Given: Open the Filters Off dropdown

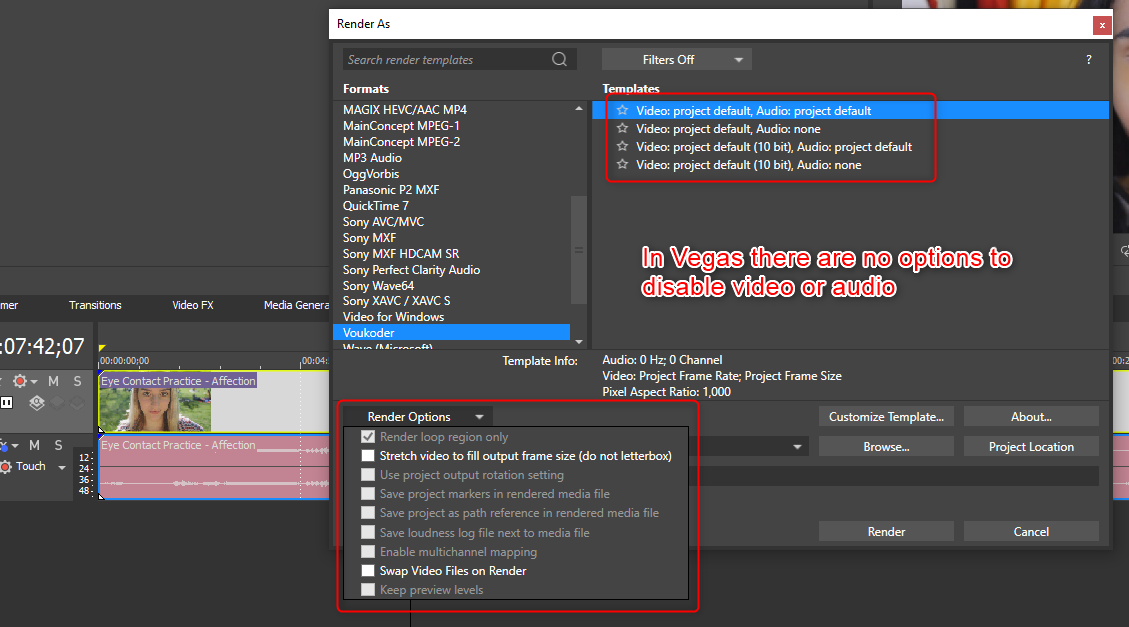Looking at the screenshot, I should click(x=677, y=60).
